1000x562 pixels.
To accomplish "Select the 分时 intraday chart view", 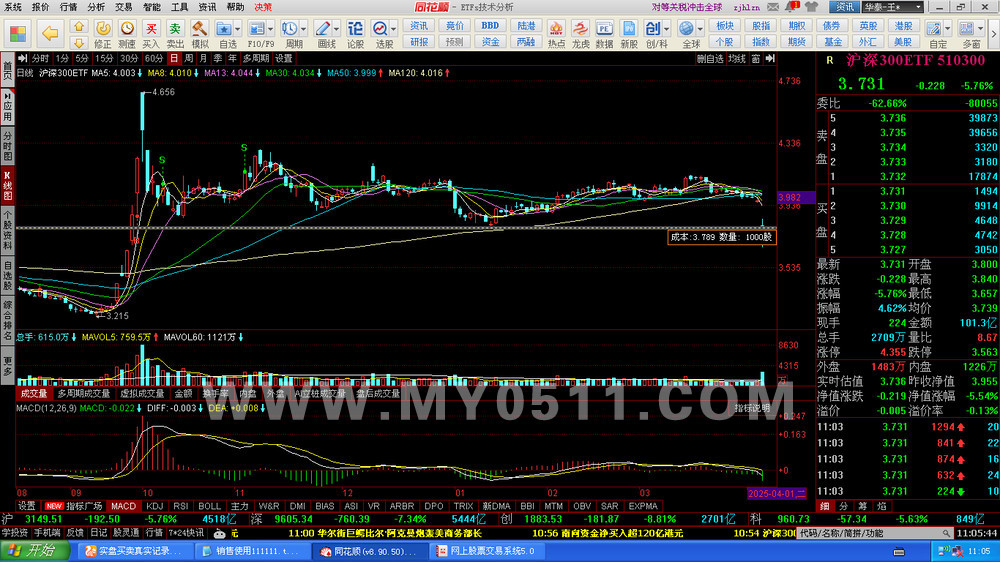I will (x=38, y=58).
